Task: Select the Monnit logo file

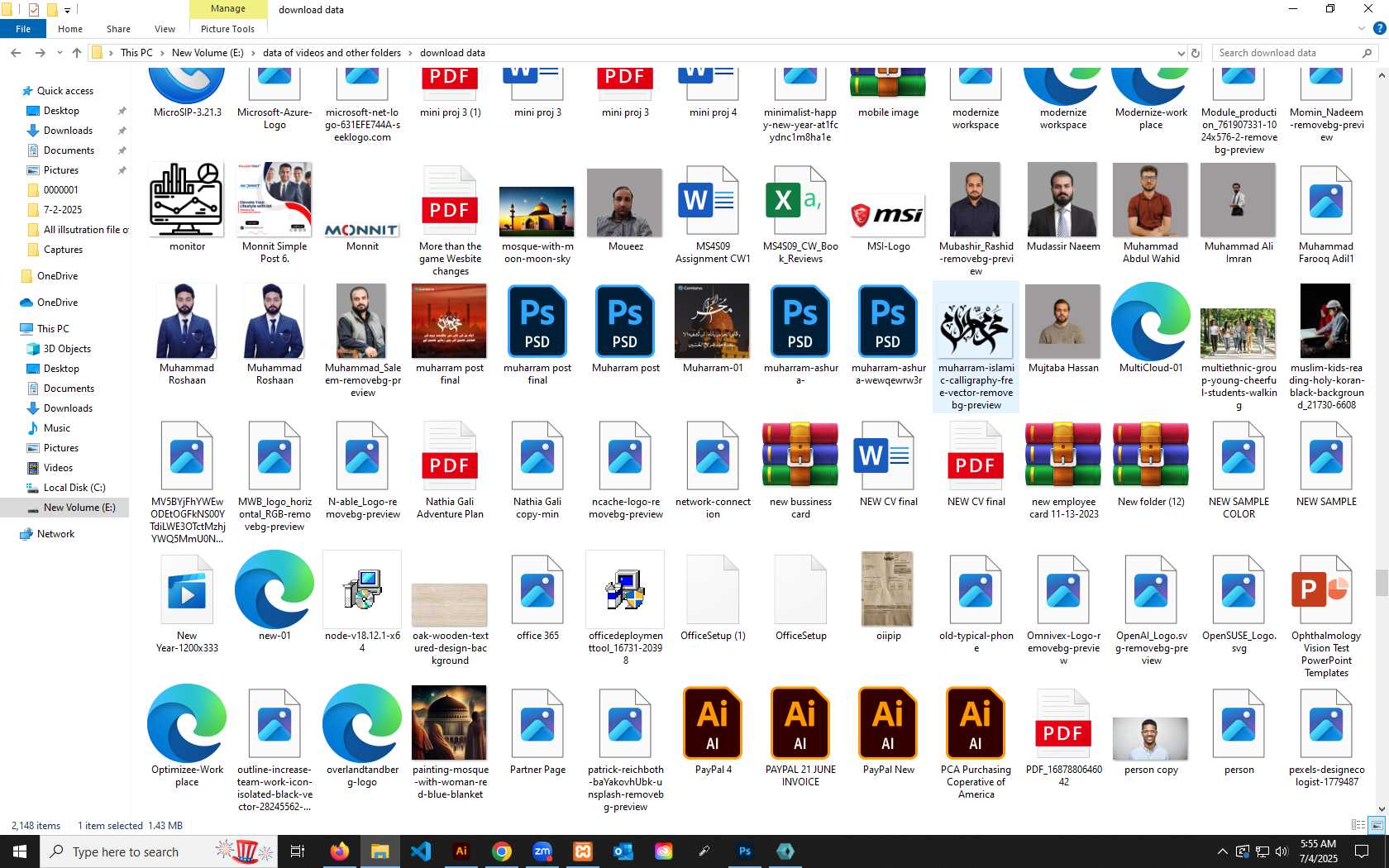Action: 362,229
